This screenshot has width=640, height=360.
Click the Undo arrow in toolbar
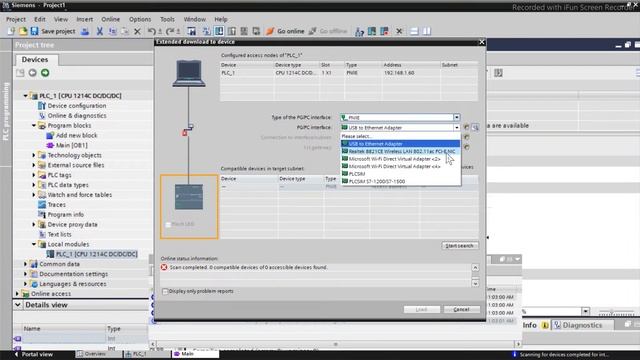(151, 31)
